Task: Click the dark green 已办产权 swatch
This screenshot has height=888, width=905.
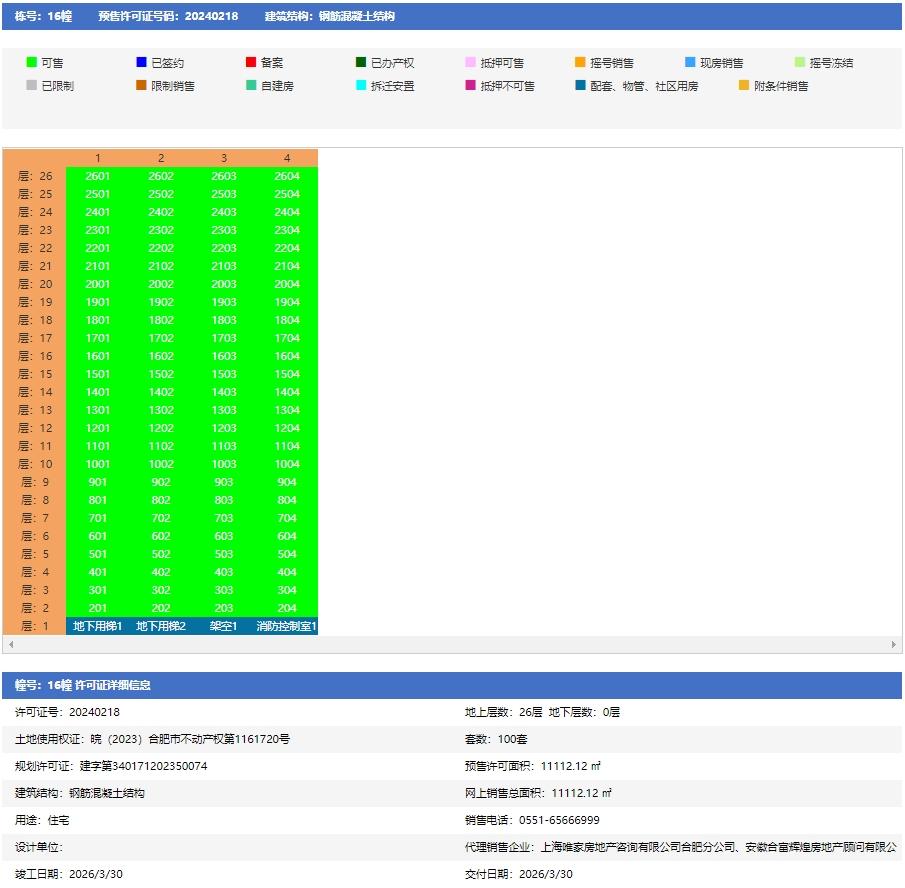Action: tap(361, 62)
